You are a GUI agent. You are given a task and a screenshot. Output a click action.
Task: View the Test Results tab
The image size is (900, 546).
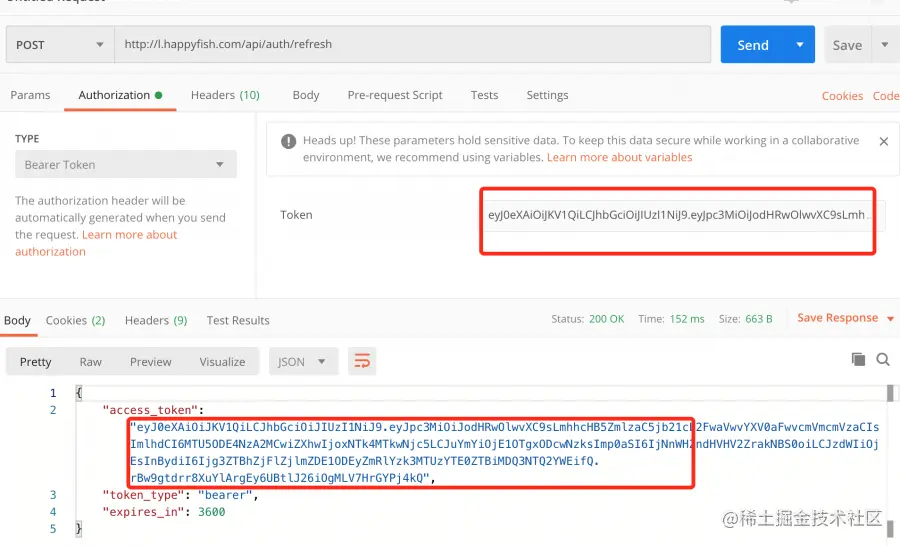[x=238, y=320]
